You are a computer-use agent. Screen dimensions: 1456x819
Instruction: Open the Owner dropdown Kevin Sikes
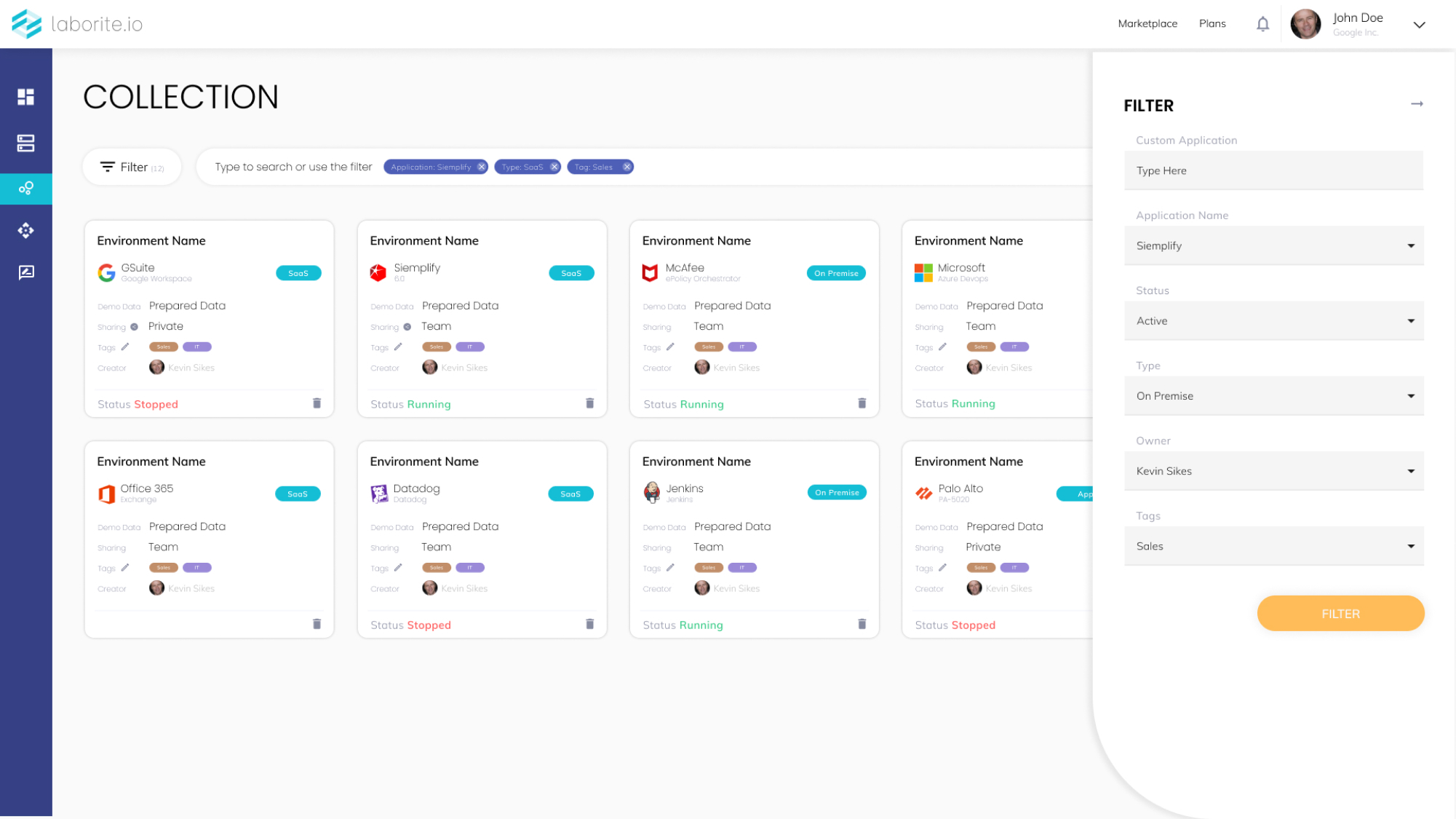click(x=1273, y=471)
